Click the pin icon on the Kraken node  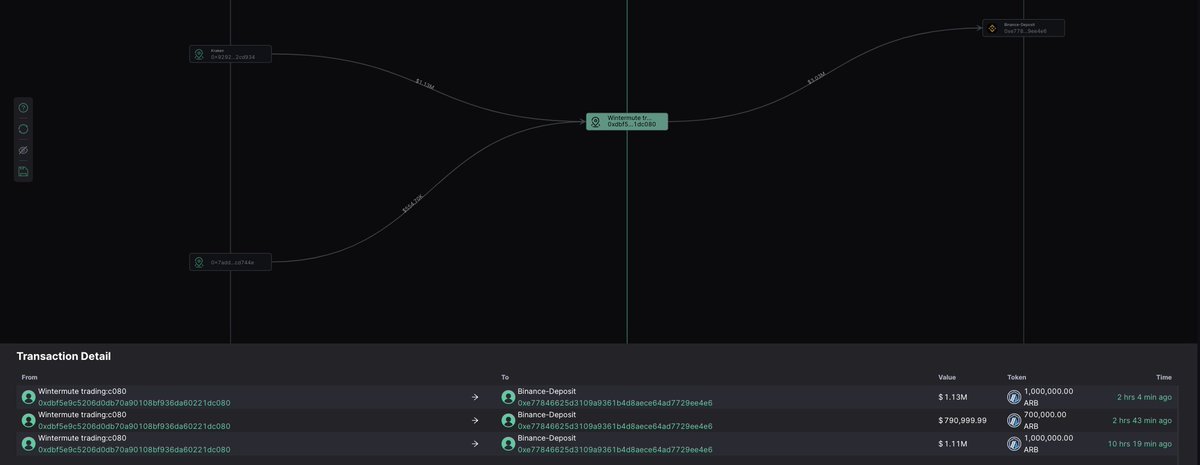tap(199, 54)
